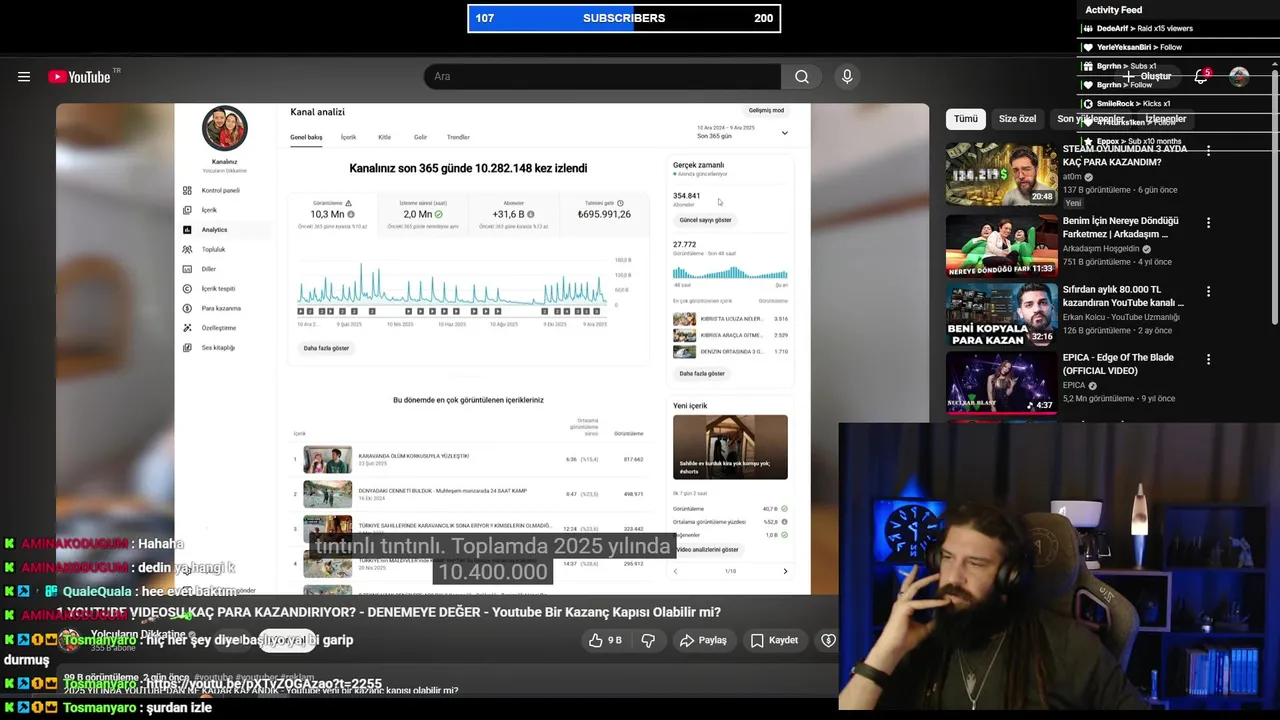Switch to Trendler analytics tab

click(458, 137)
